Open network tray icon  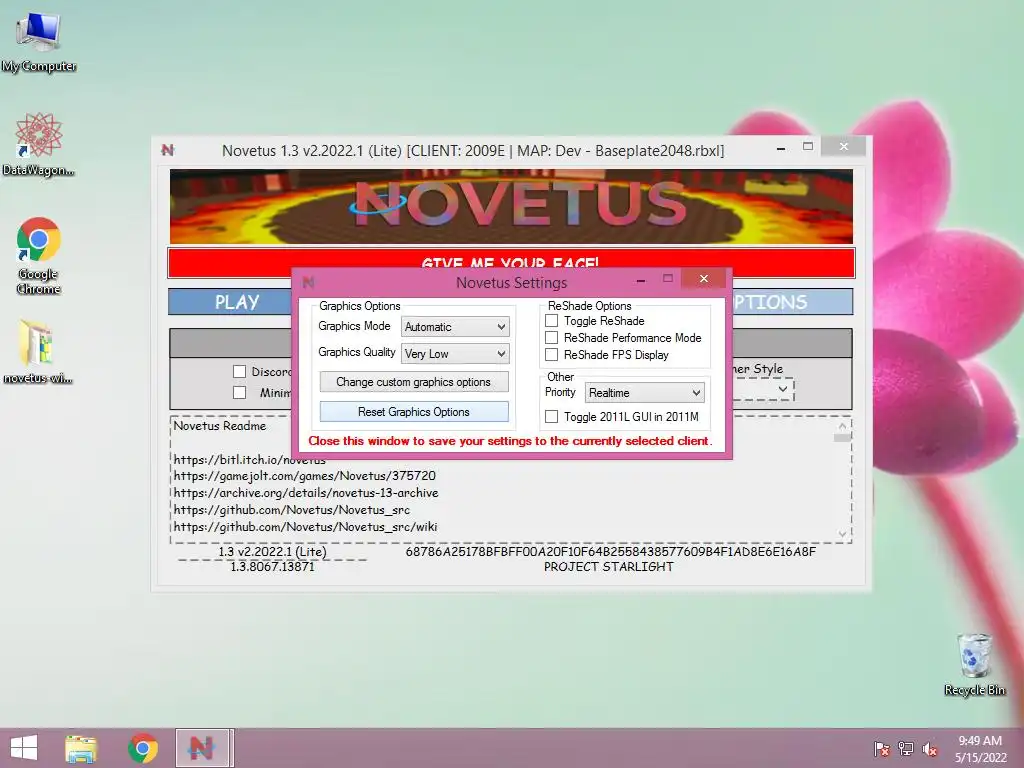906,748
